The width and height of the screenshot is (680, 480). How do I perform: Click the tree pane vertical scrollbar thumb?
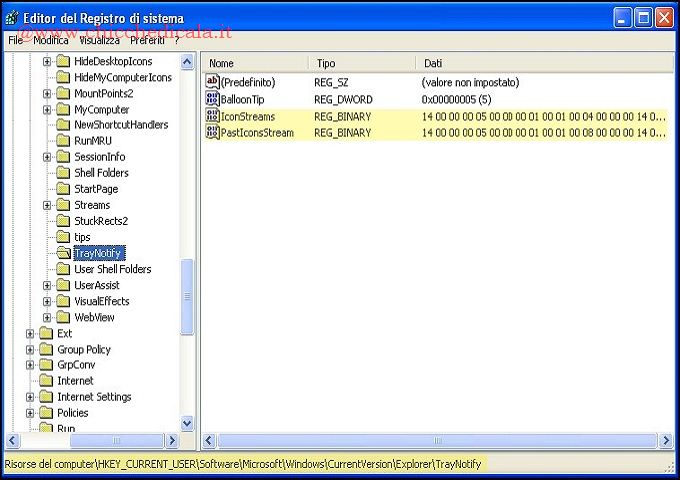click(186, 297)
